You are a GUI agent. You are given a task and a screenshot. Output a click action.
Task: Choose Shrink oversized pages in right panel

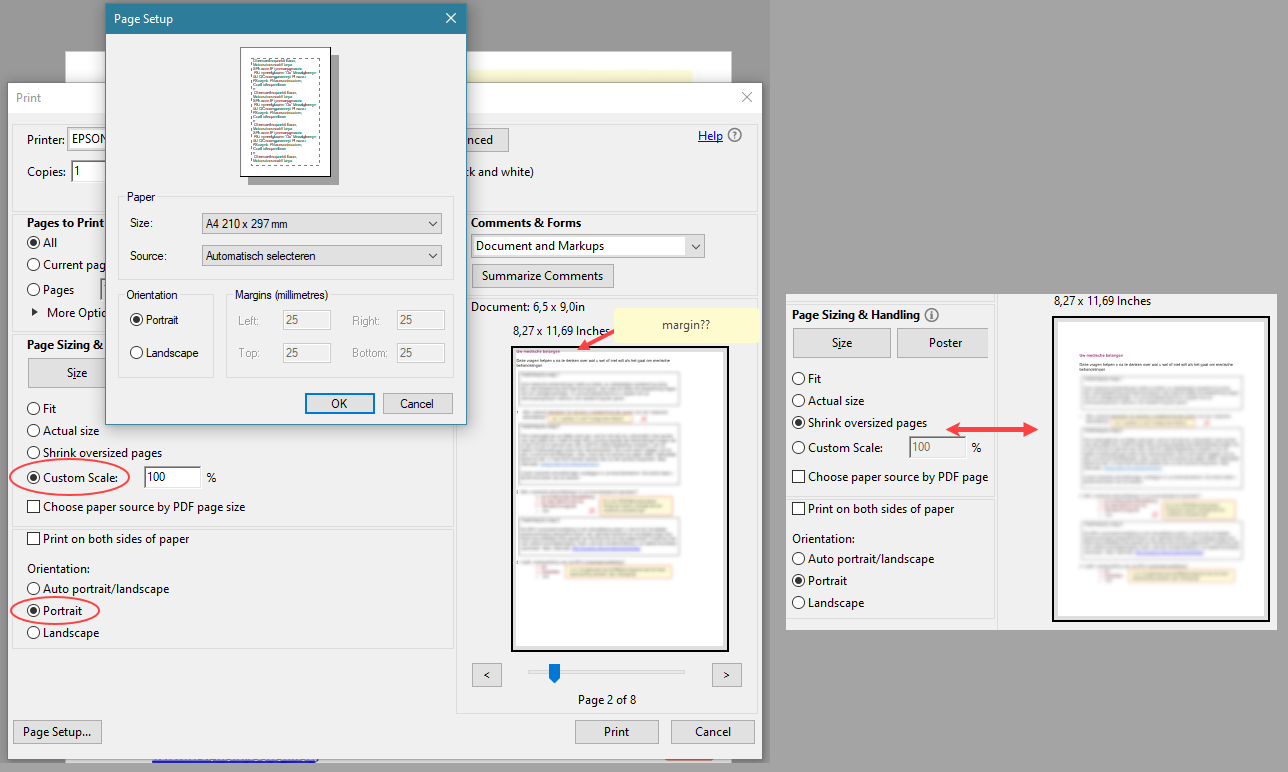(801, 422)
